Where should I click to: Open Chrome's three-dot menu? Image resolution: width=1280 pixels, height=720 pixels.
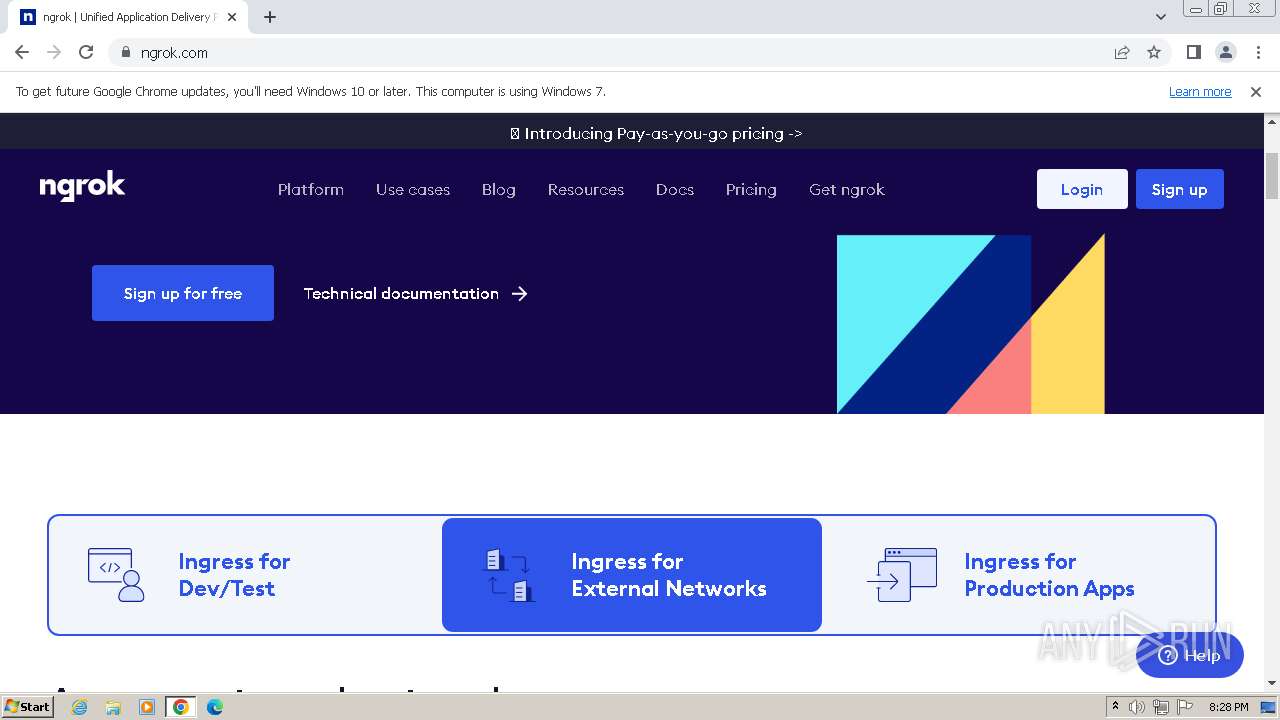pyautogui.click(x=1258, y=52)
